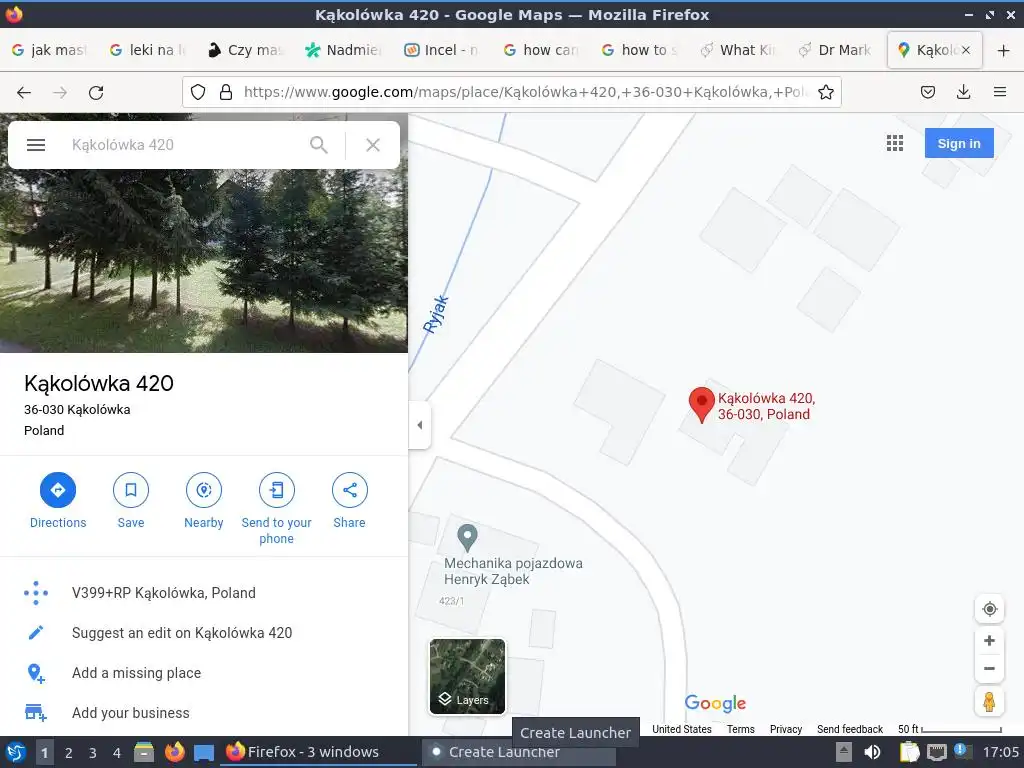The width and height of the screenshot is (1024, 768).
Task: Click the Sign in button
Action: click(x=959, y=143)
